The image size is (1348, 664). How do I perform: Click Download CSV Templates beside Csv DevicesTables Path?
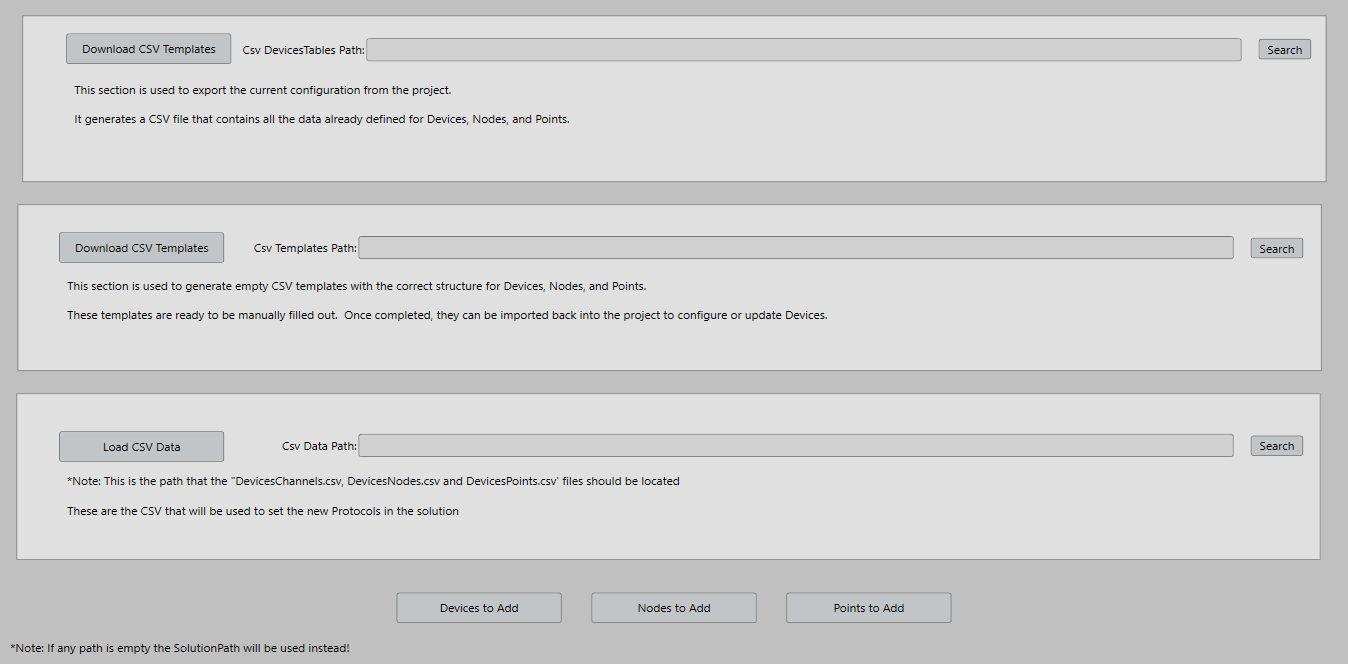point(148,49)
